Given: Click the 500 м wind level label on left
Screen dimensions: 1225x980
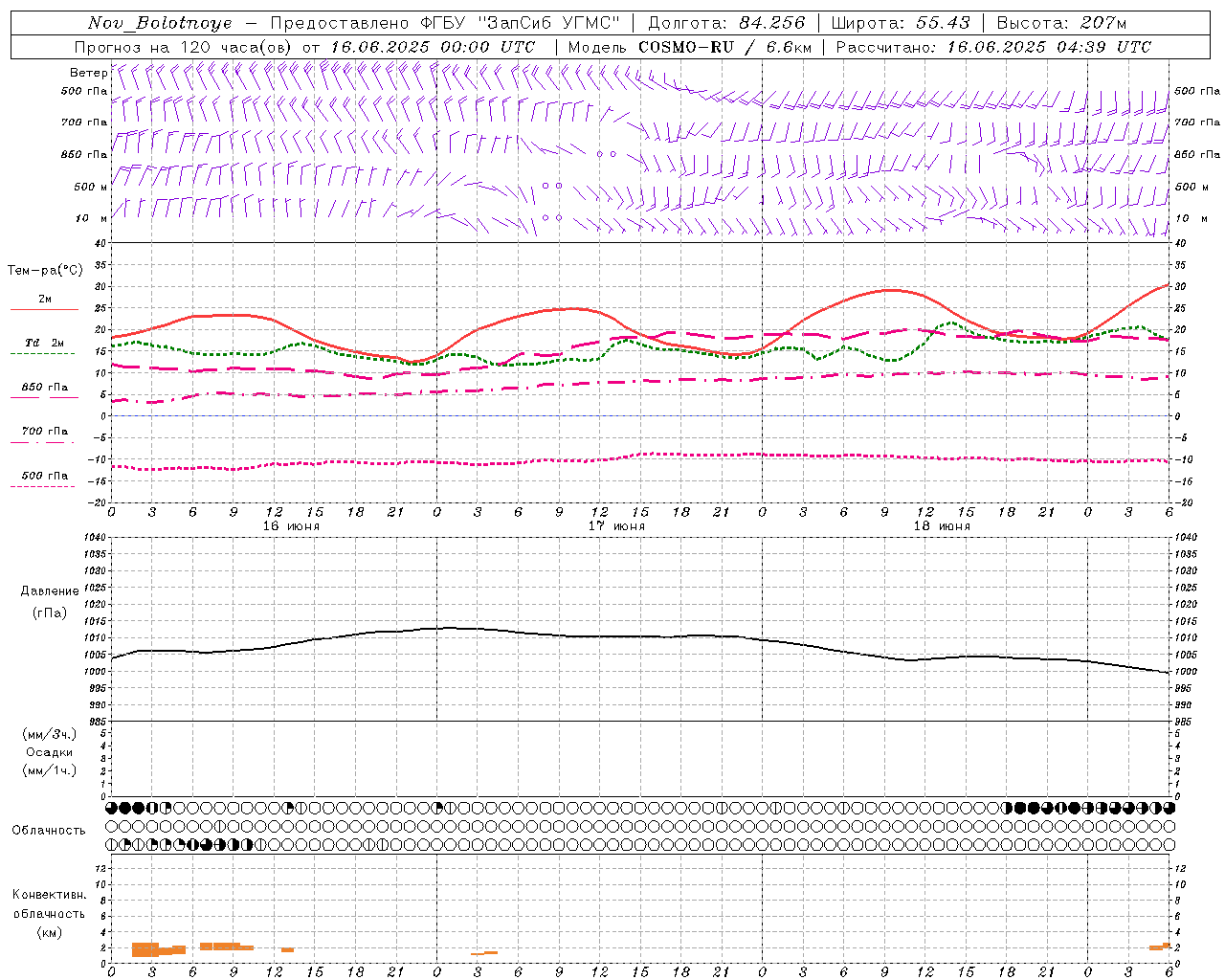Looking at the screenshot, I should click(x=90, y=187).
